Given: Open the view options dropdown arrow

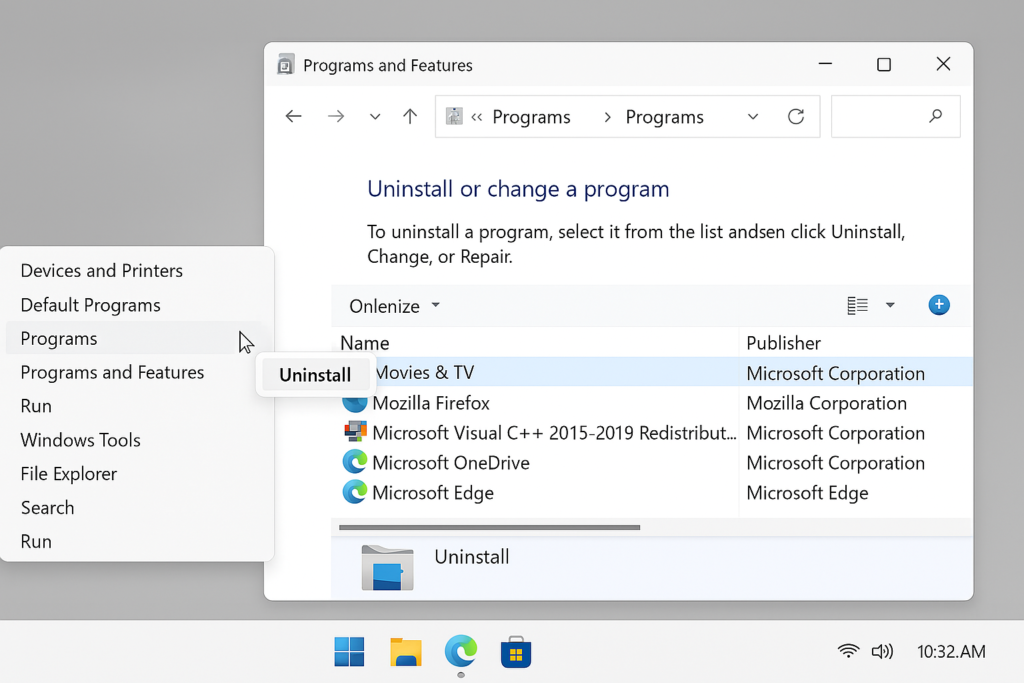Looking at the screenshot, I should [890, 305].
